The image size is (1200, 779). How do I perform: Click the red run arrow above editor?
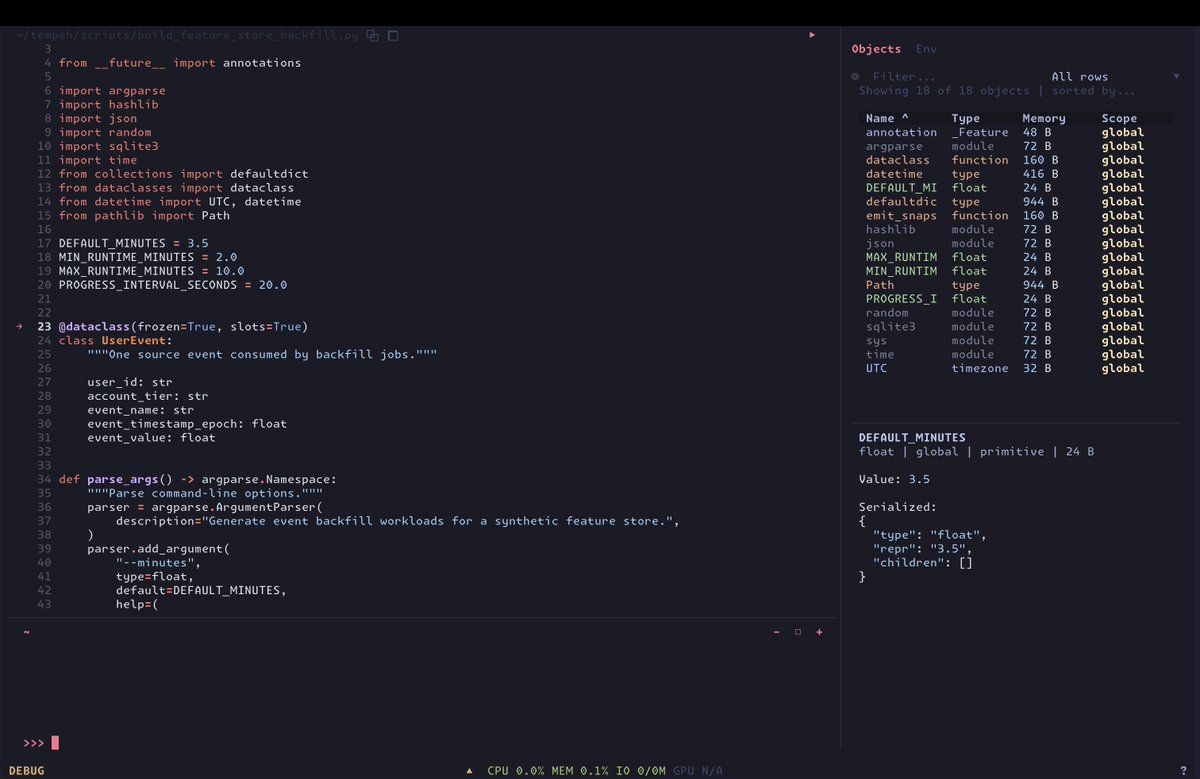tap(812, 35)
